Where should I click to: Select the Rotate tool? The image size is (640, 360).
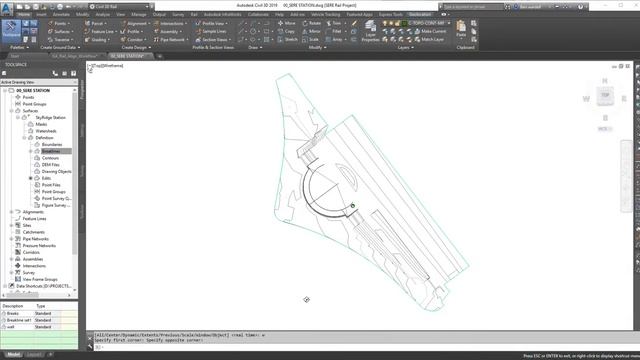coord(311,23)
